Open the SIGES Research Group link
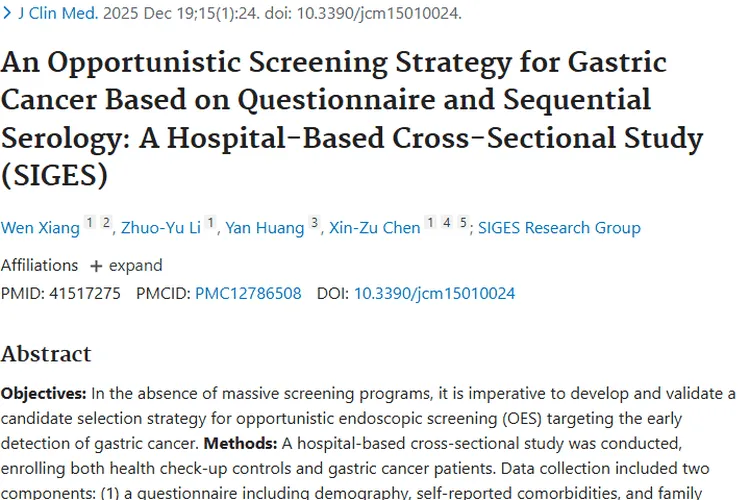 [559, 228]
